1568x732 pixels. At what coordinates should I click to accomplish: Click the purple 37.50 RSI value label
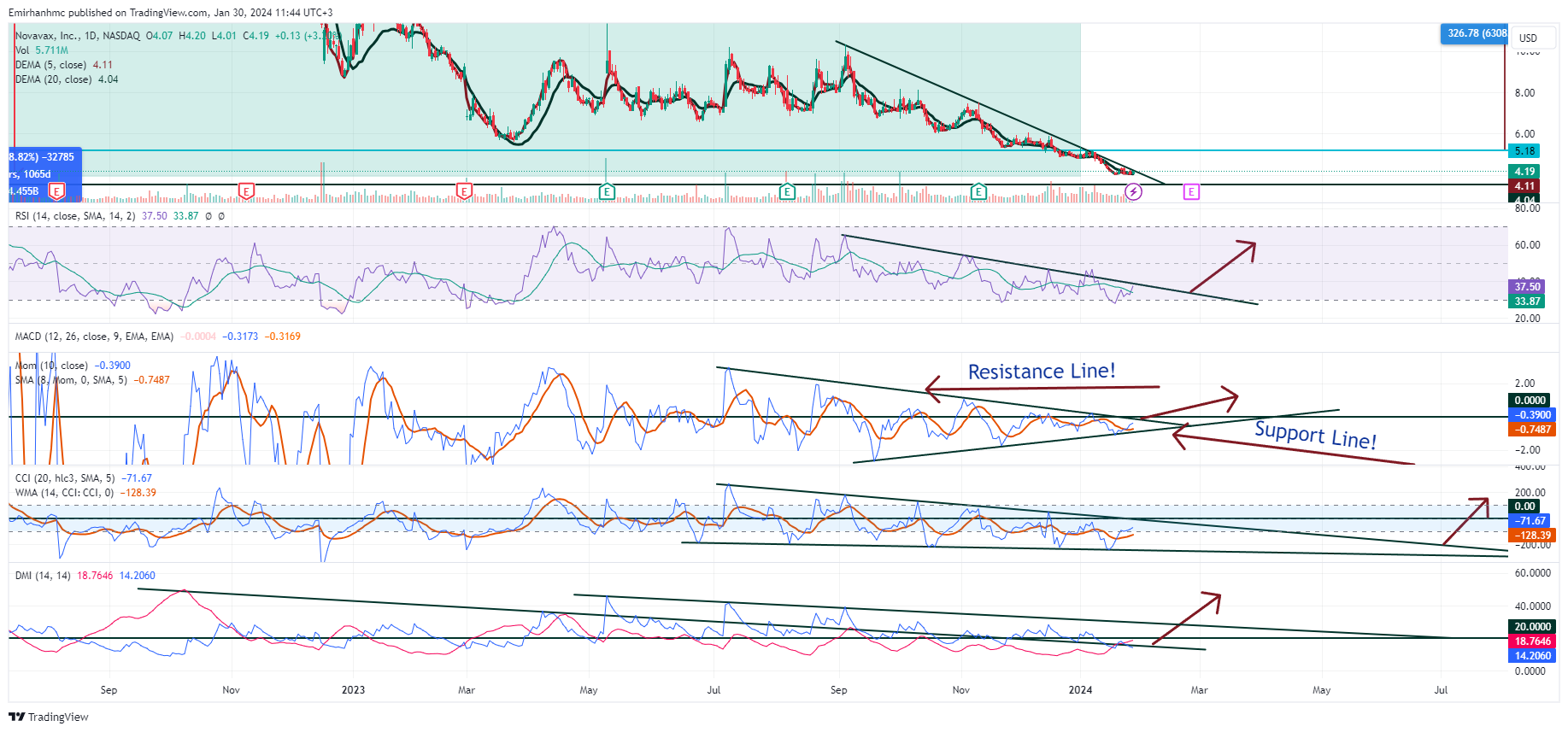click(x=1527, y=287)
